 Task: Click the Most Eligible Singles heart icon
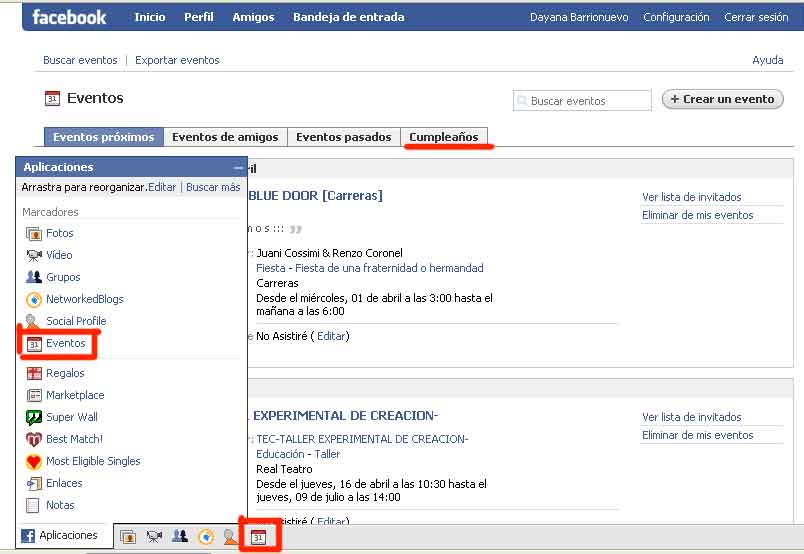[34, 462]
